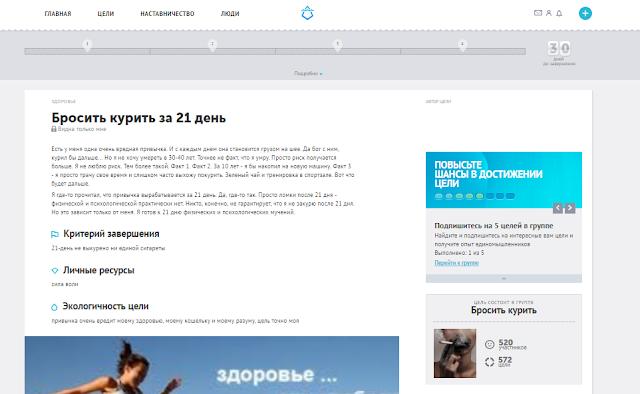The width and height of the screenshot is (640, 394).
Task: Click the site logo in the header
Action: click(307, 13)
